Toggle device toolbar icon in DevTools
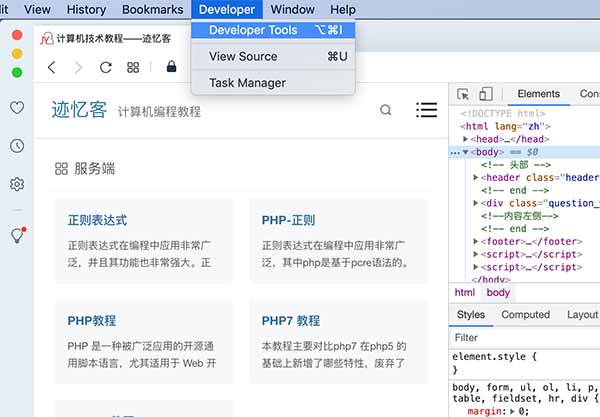The image size is (600, 417). 486,94
